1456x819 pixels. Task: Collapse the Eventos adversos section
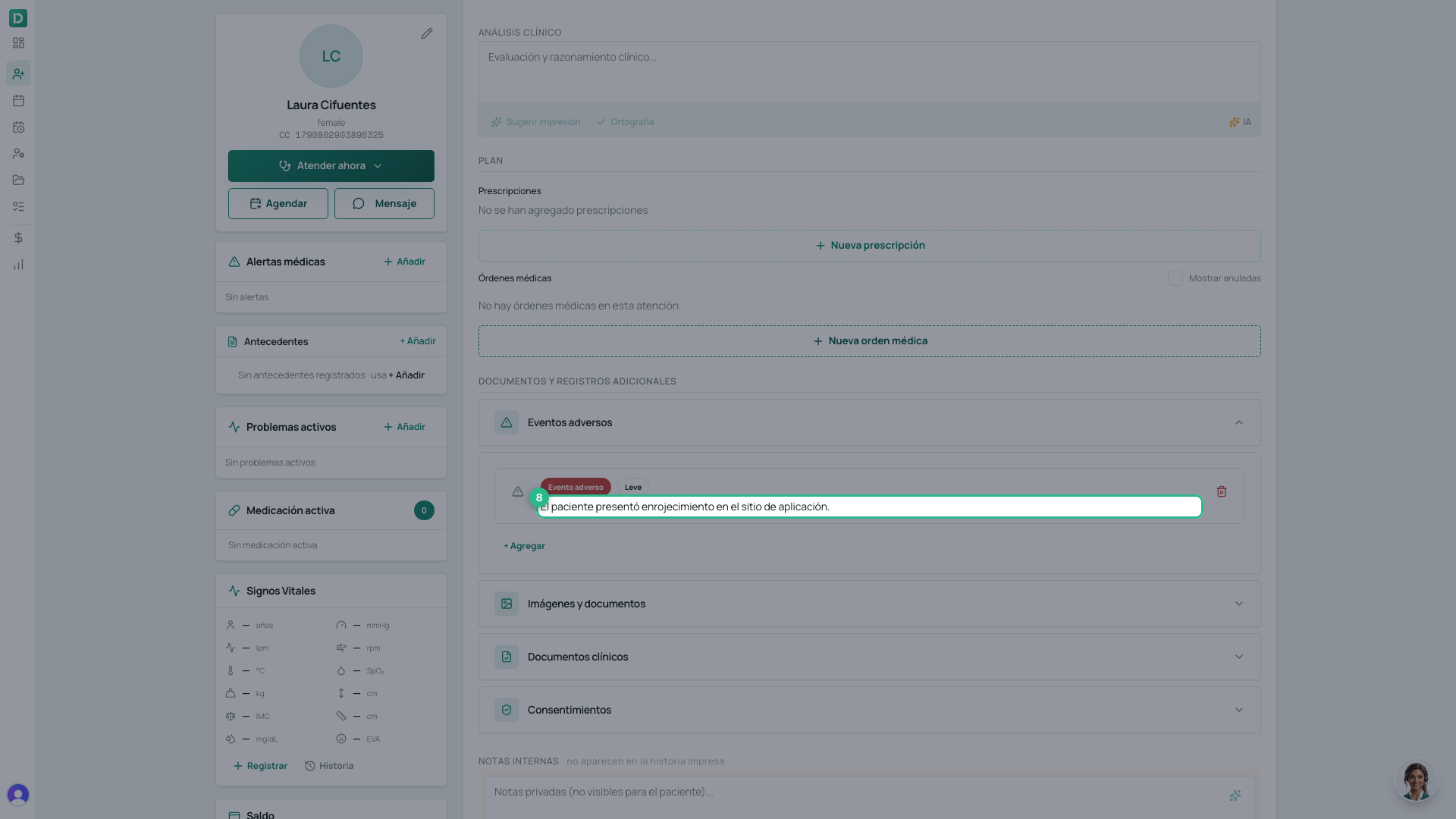pos(870,422)
